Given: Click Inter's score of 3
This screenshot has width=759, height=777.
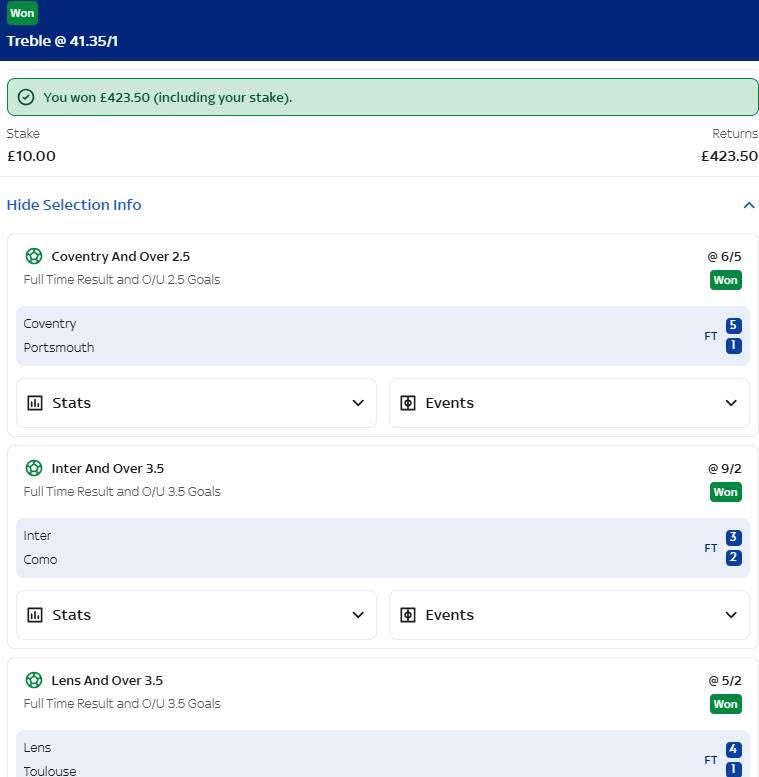Looking at the screenshot, I should point(734,538).
